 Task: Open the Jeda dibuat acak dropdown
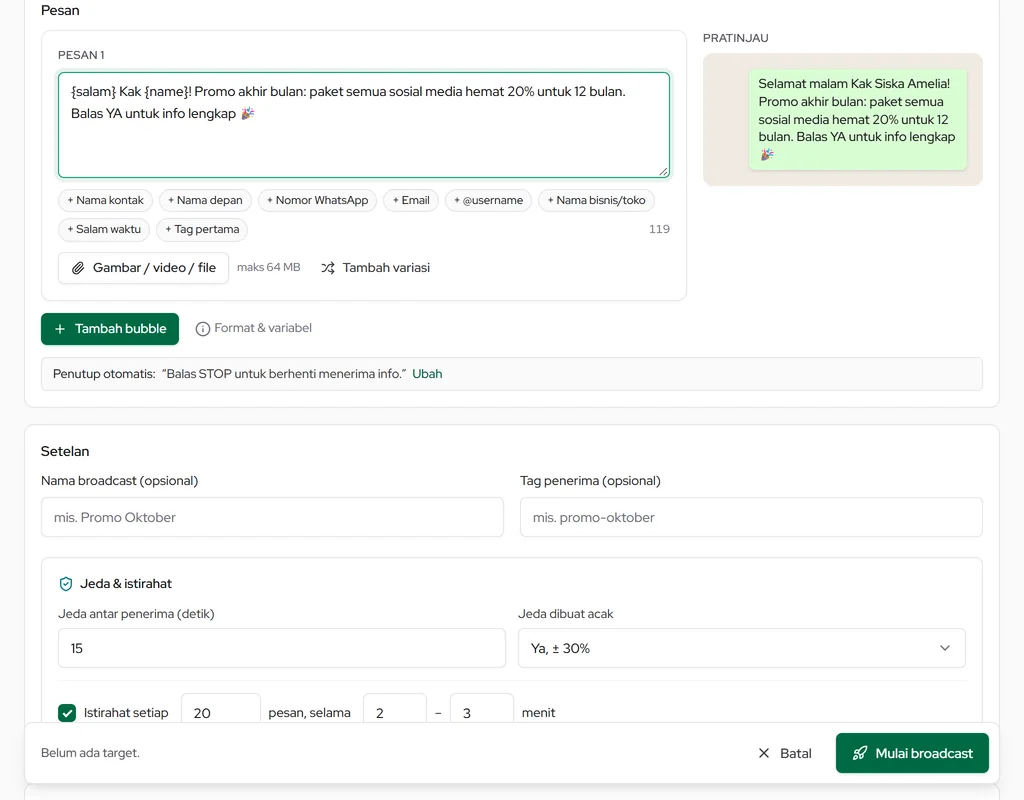tap(741, 648)
